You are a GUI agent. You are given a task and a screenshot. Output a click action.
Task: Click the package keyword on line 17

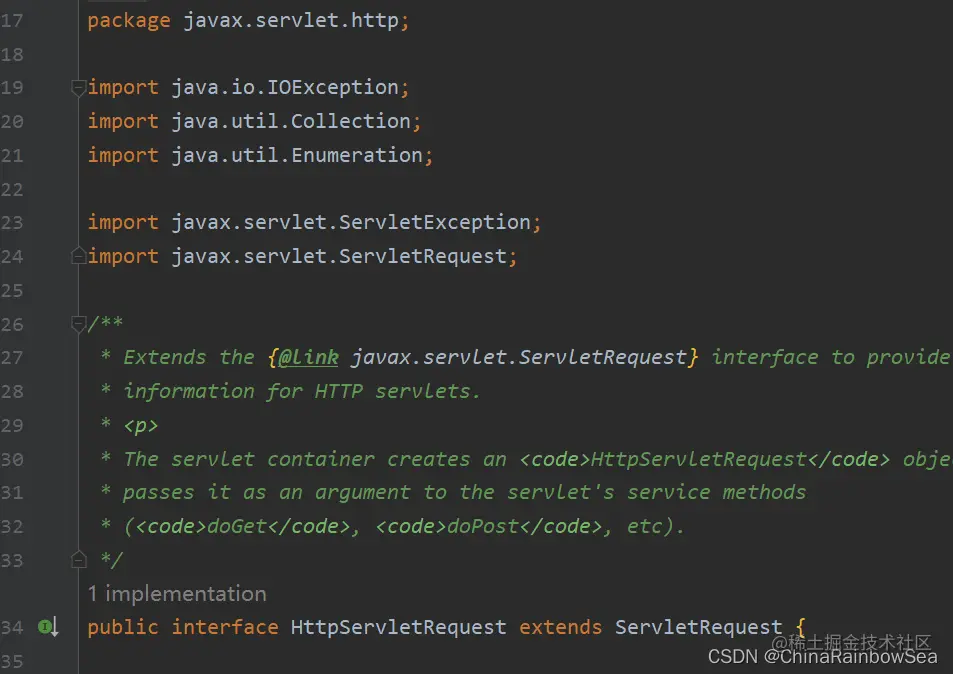(x=129, y=21)
